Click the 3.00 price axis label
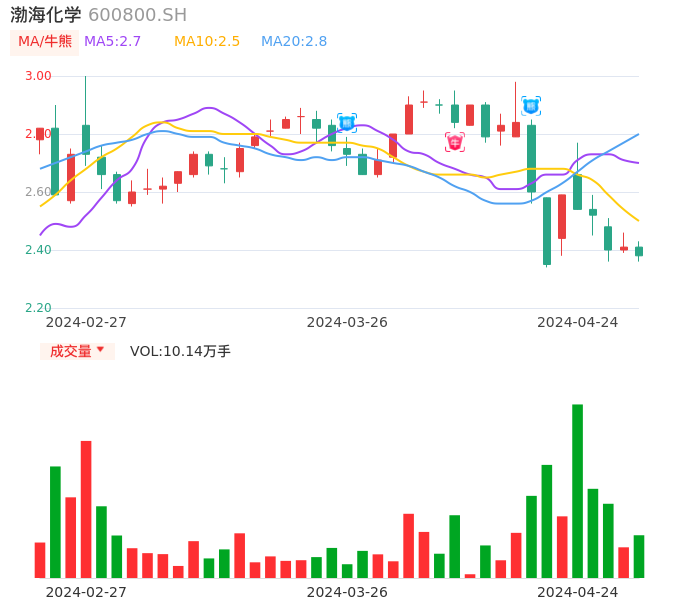Screen dimensions: 686x606 click(38, 76)
